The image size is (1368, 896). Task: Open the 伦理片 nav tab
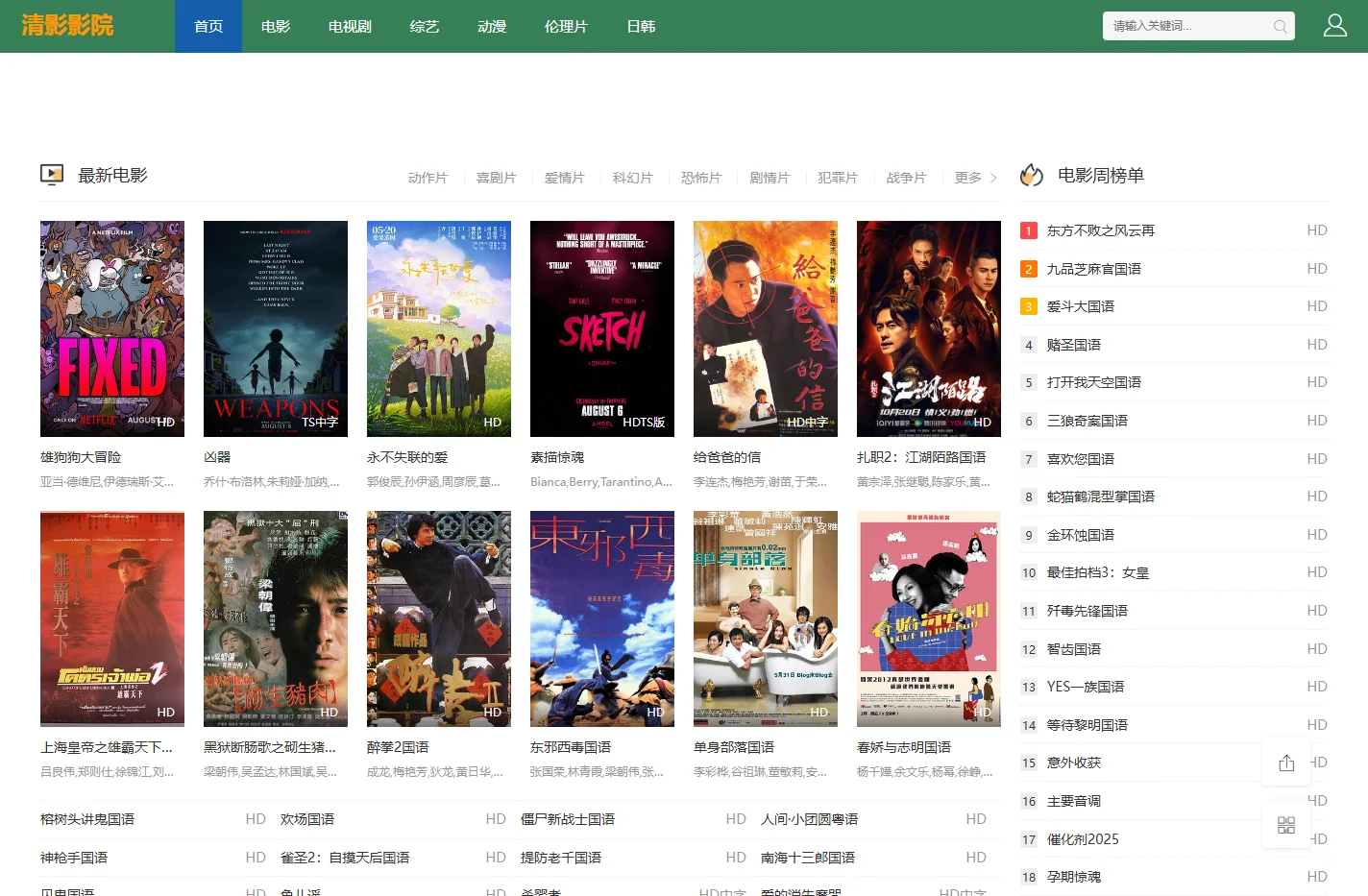(x=566, y=26)
